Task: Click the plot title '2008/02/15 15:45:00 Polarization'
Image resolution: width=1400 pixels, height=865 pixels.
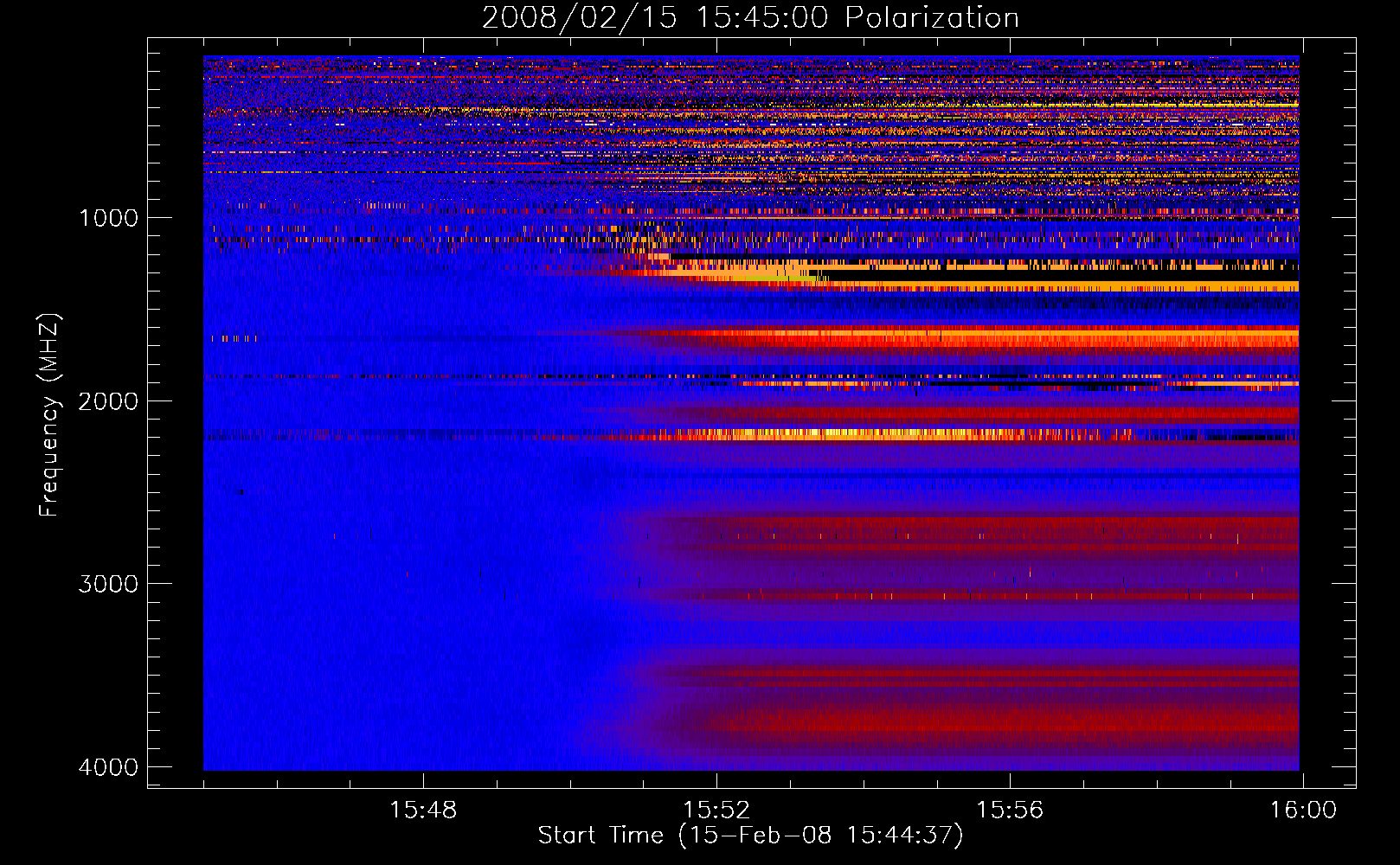Action: point(750,18)
